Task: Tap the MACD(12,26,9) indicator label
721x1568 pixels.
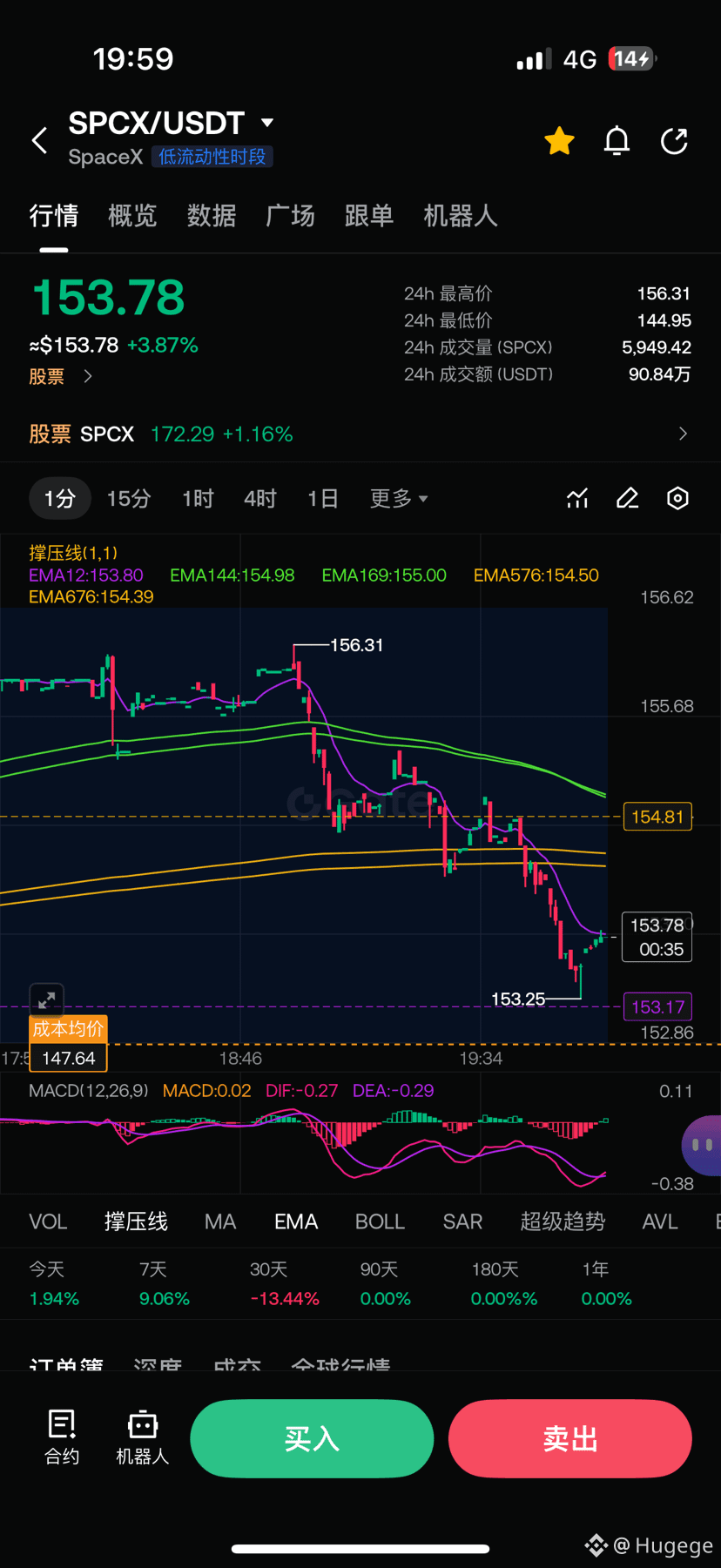Action: pyautogui.click(x=89, y=1091)
